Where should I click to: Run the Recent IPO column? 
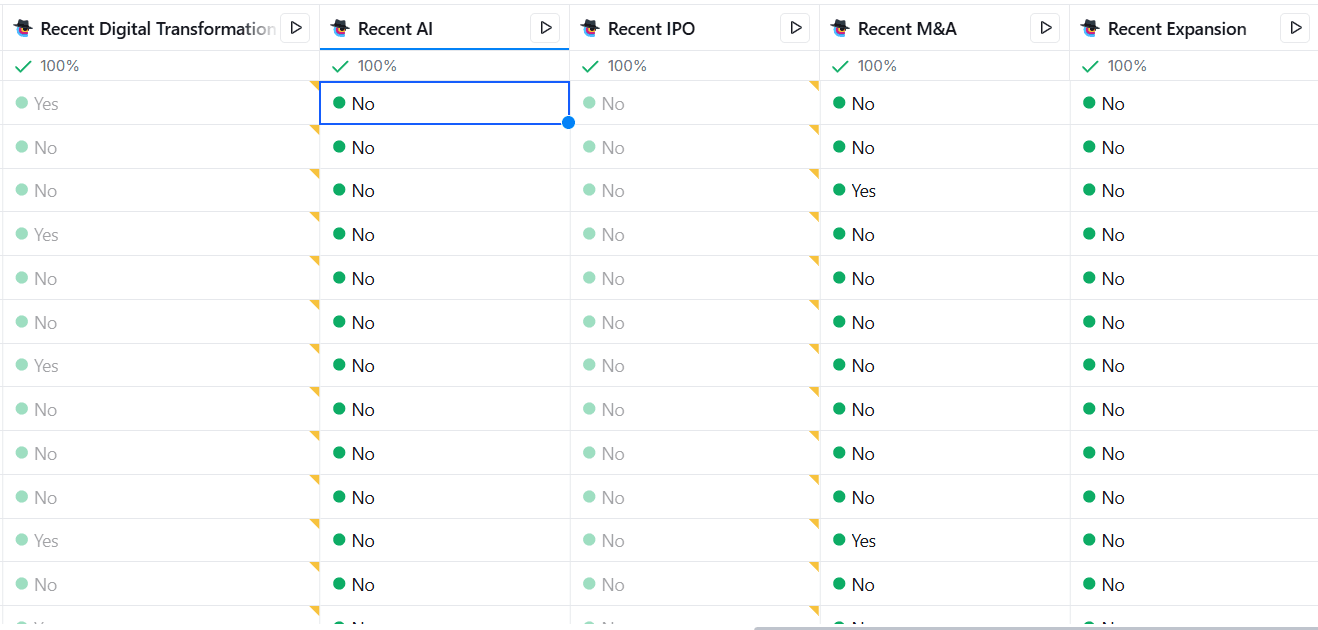point(795,28)
